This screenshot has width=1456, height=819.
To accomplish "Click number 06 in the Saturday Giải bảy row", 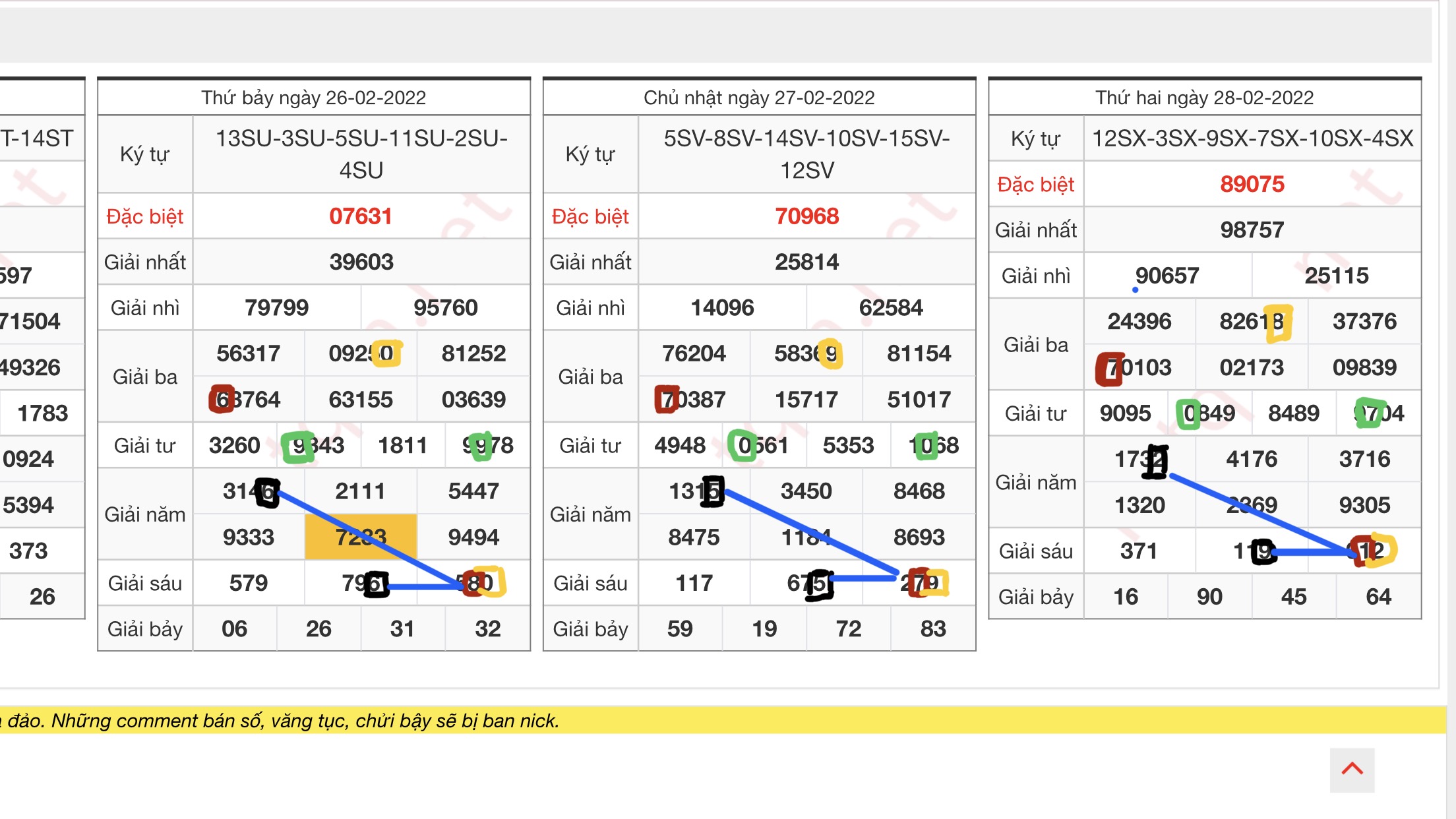I will (234, 628).
